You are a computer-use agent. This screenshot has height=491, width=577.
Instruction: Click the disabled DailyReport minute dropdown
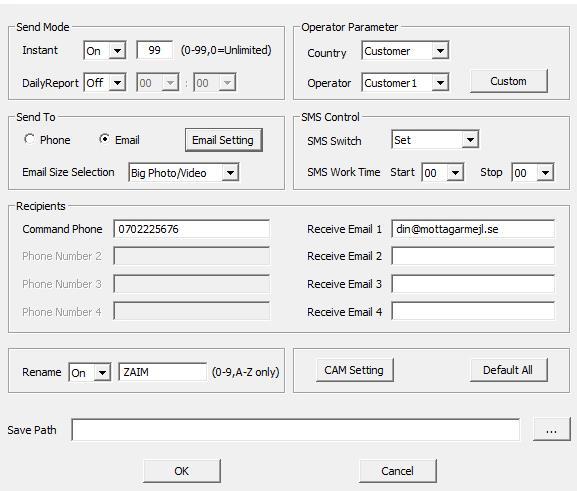coord(215,82)
